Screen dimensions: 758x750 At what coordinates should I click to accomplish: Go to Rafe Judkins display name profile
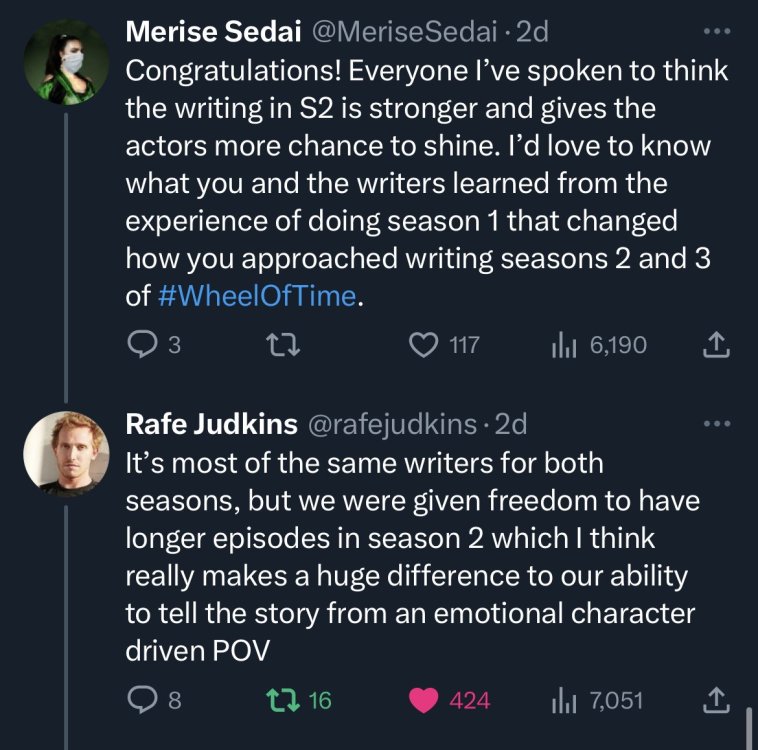click(x=210, y=424)
